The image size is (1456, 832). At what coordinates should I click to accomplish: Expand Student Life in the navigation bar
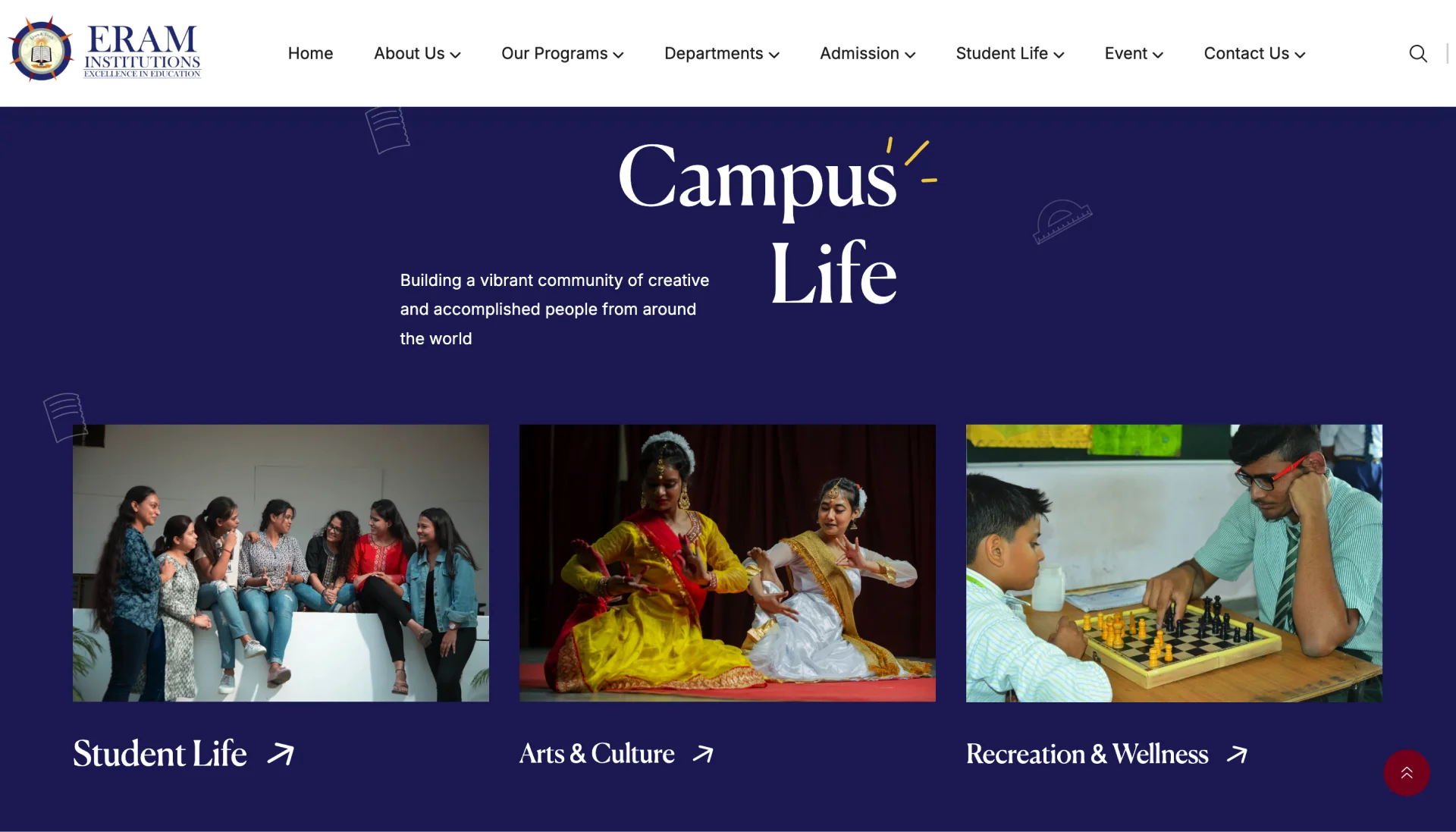[1009, 54]
